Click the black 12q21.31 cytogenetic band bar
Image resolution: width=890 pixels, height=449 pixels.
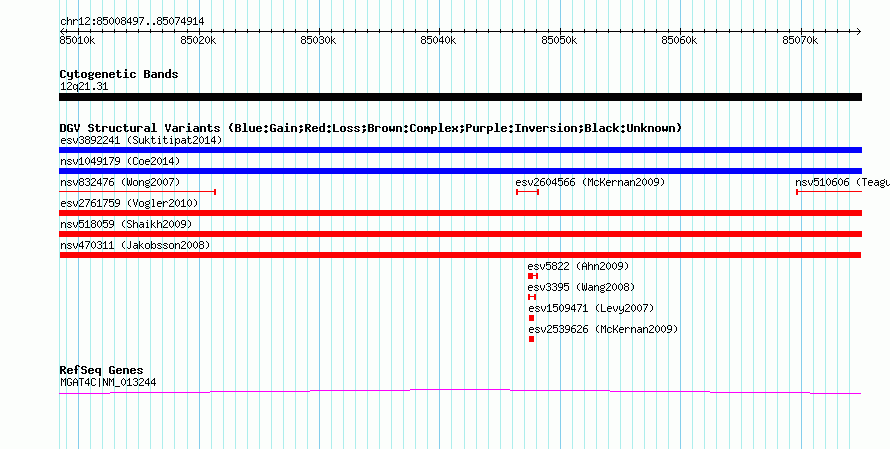(460, 97)
